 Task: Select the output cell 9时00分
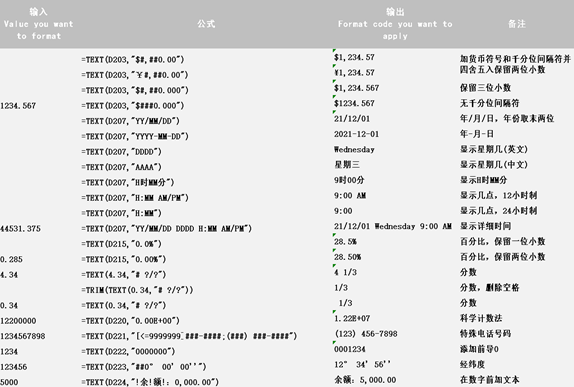pos(349,181)
